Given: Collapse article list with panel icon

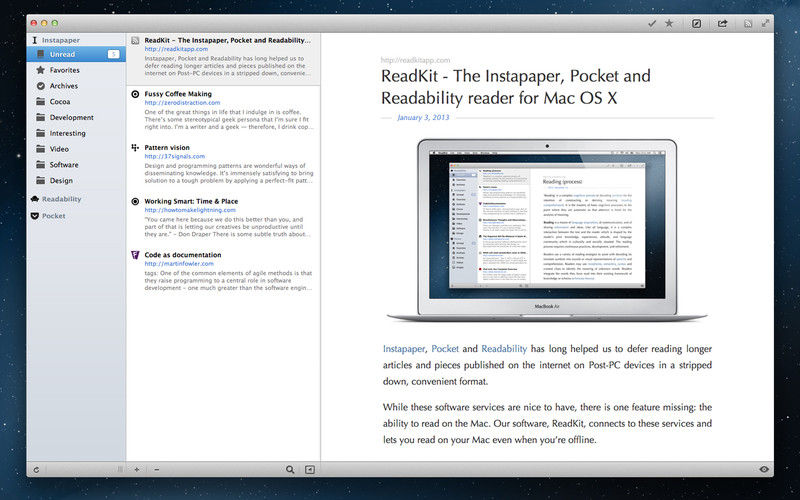Looking at the screenshot, I should [310, 469].
